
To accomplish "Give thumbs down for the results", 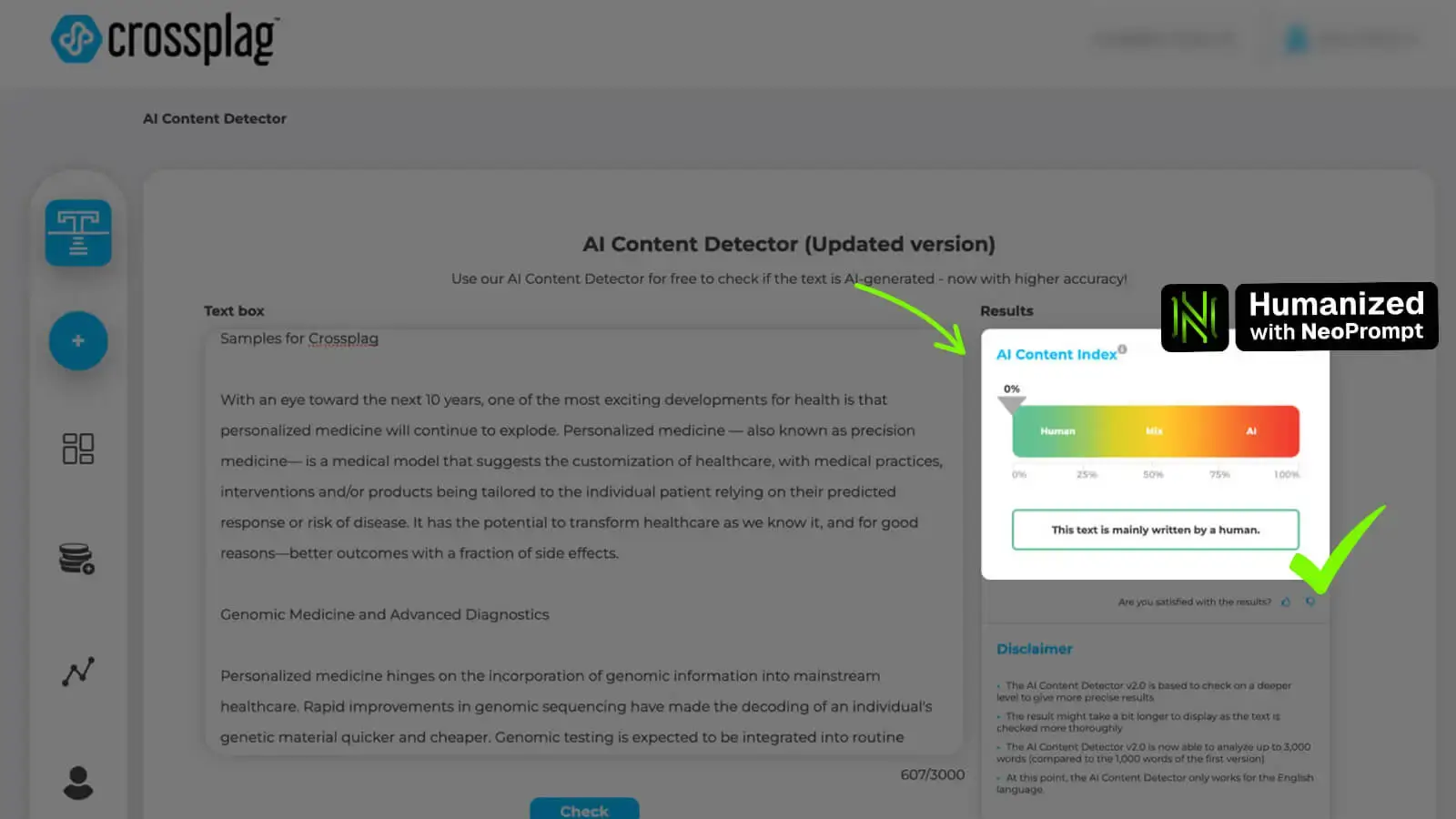I will (x=1310, y=602).
